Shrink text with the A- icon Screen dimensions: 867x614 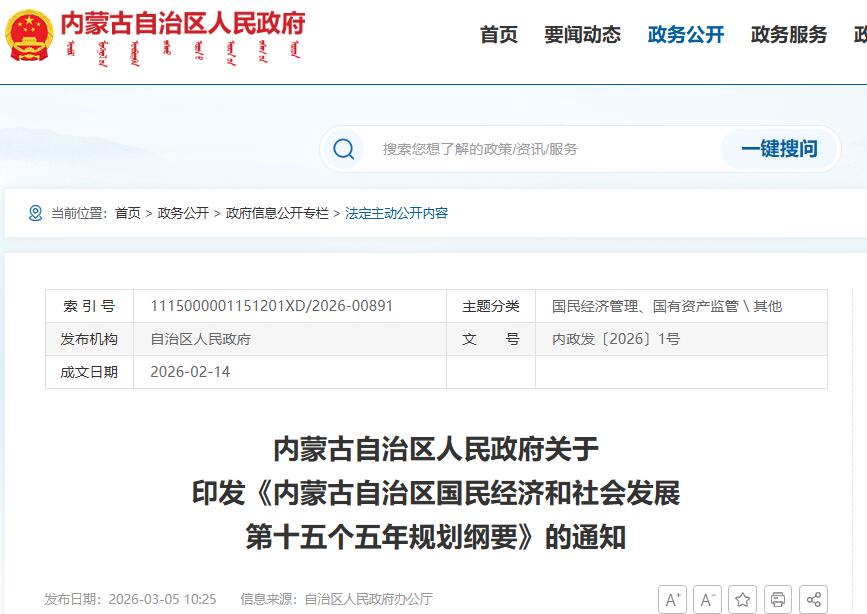coord(708,599)
